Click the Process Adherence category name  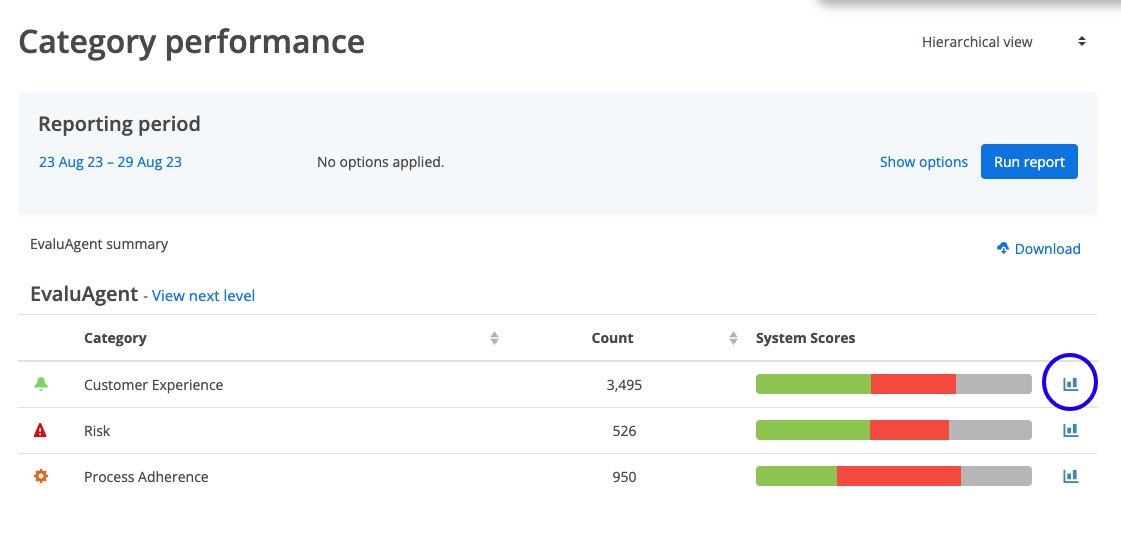146,476
